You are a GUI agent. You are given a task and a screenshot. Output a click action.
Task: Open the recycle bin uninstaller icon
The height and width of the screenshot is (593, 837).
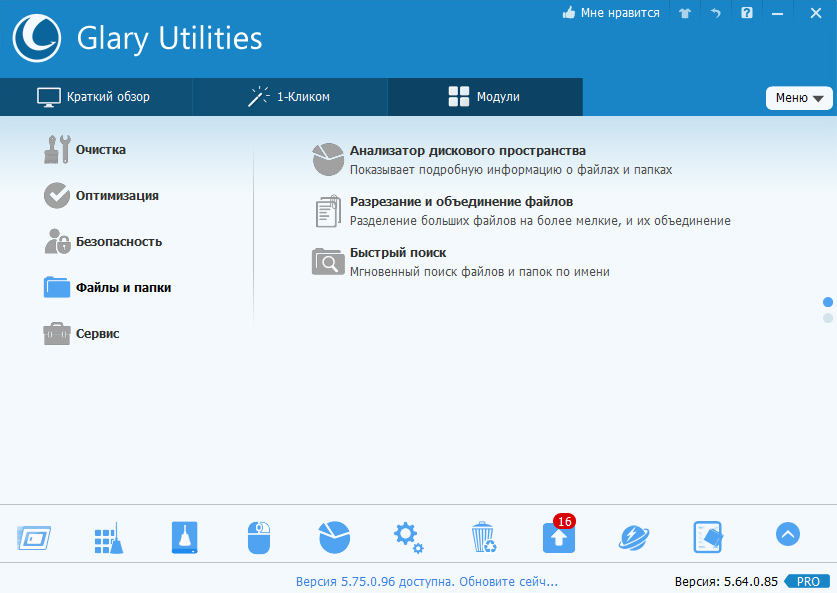point(483,537)
